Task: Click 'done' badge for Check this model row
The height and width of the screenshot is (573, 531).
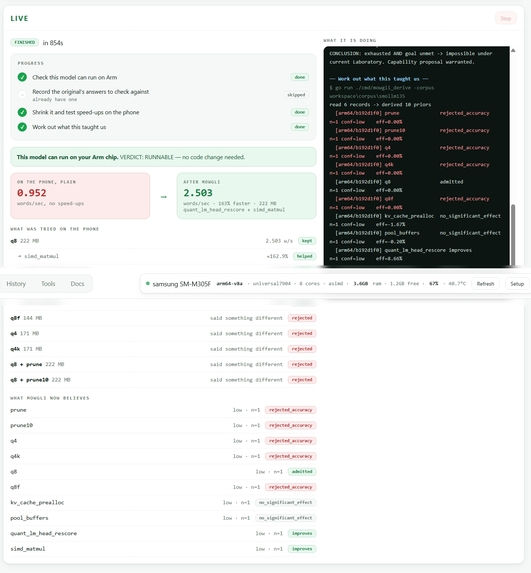Action: (300, 77)
